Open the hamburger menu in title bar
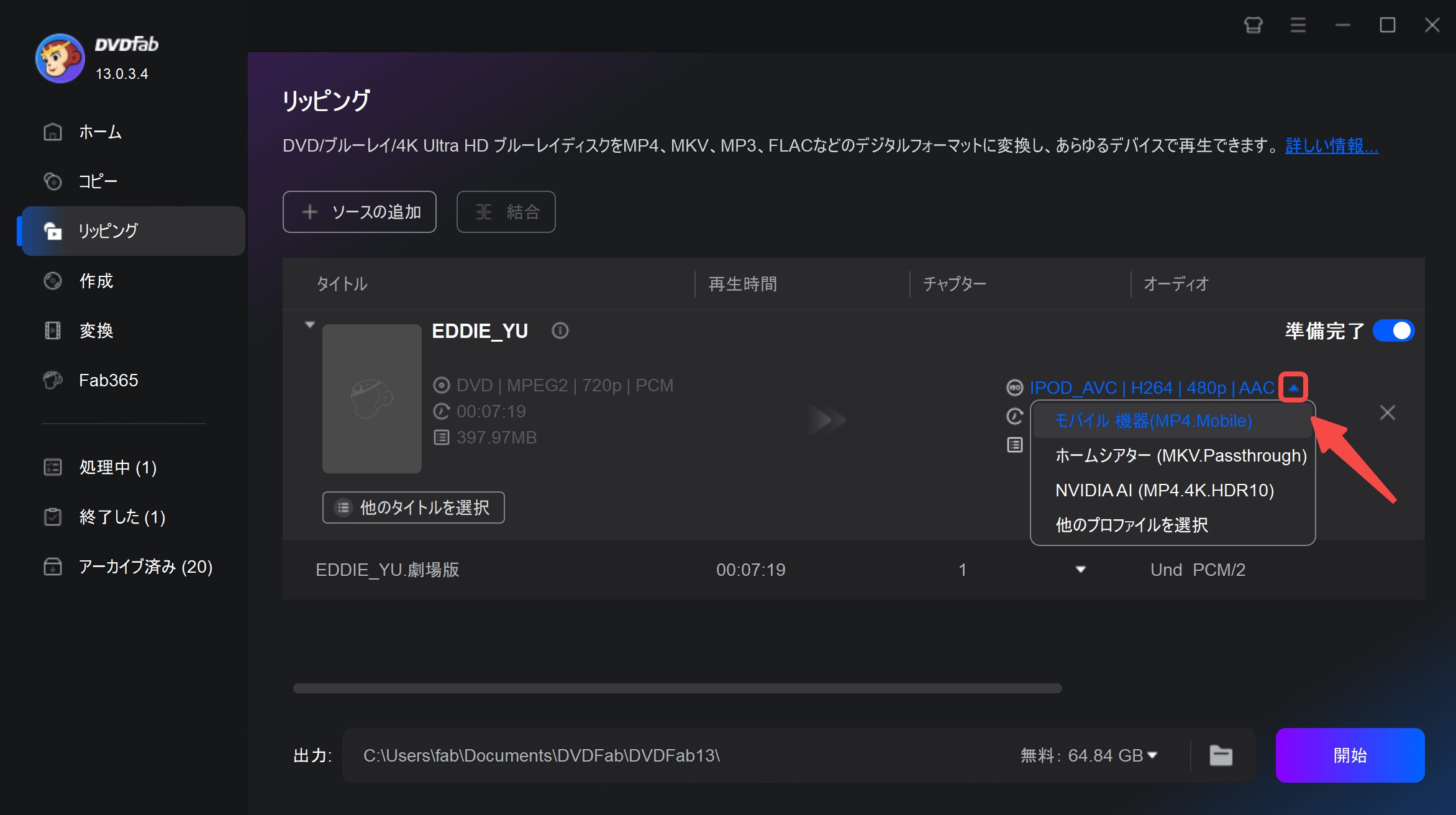The width and height of the screenshot is (1456, 815). coord(1298,25)
